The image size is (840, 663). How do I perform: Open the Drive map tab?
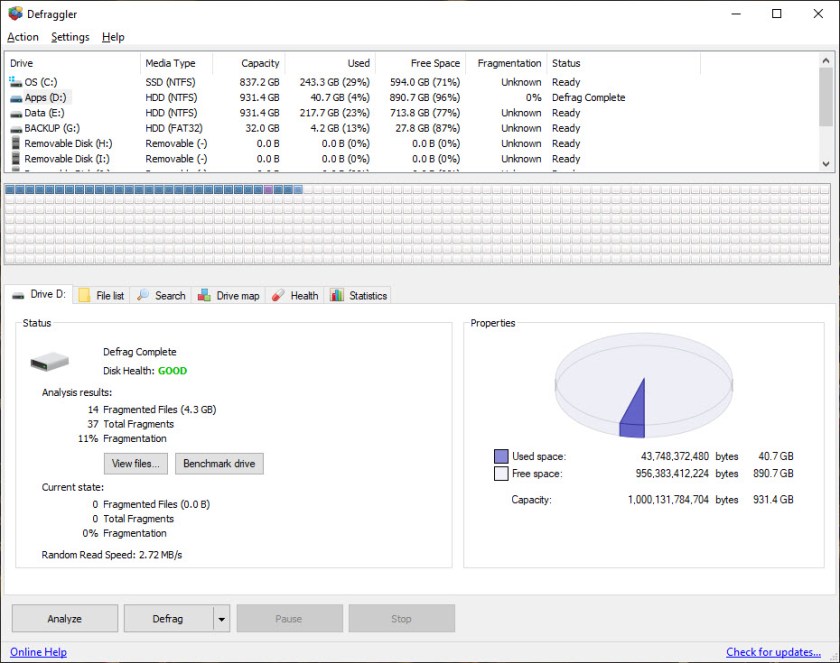[229, 295]
